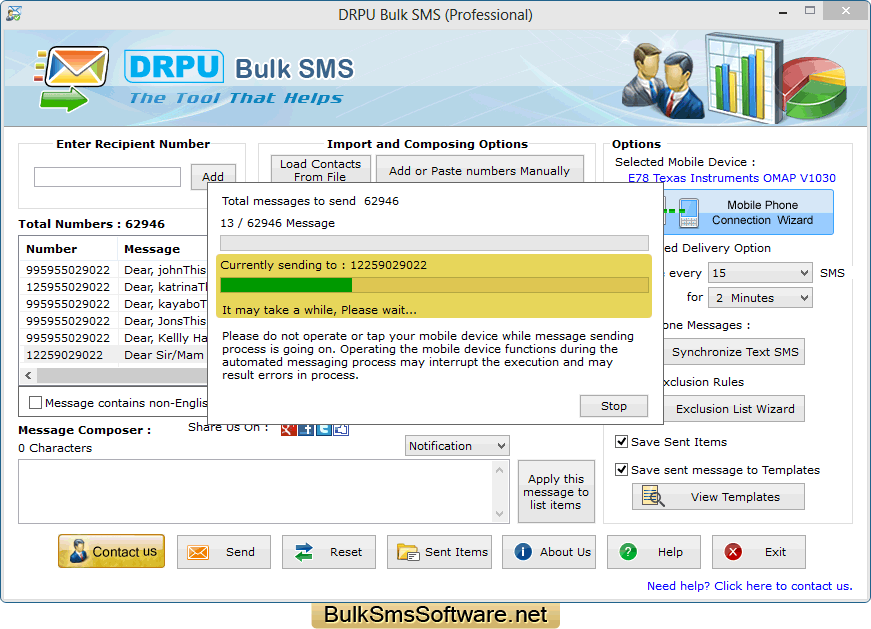Send messages using the envelope Send button

point(224,552)
